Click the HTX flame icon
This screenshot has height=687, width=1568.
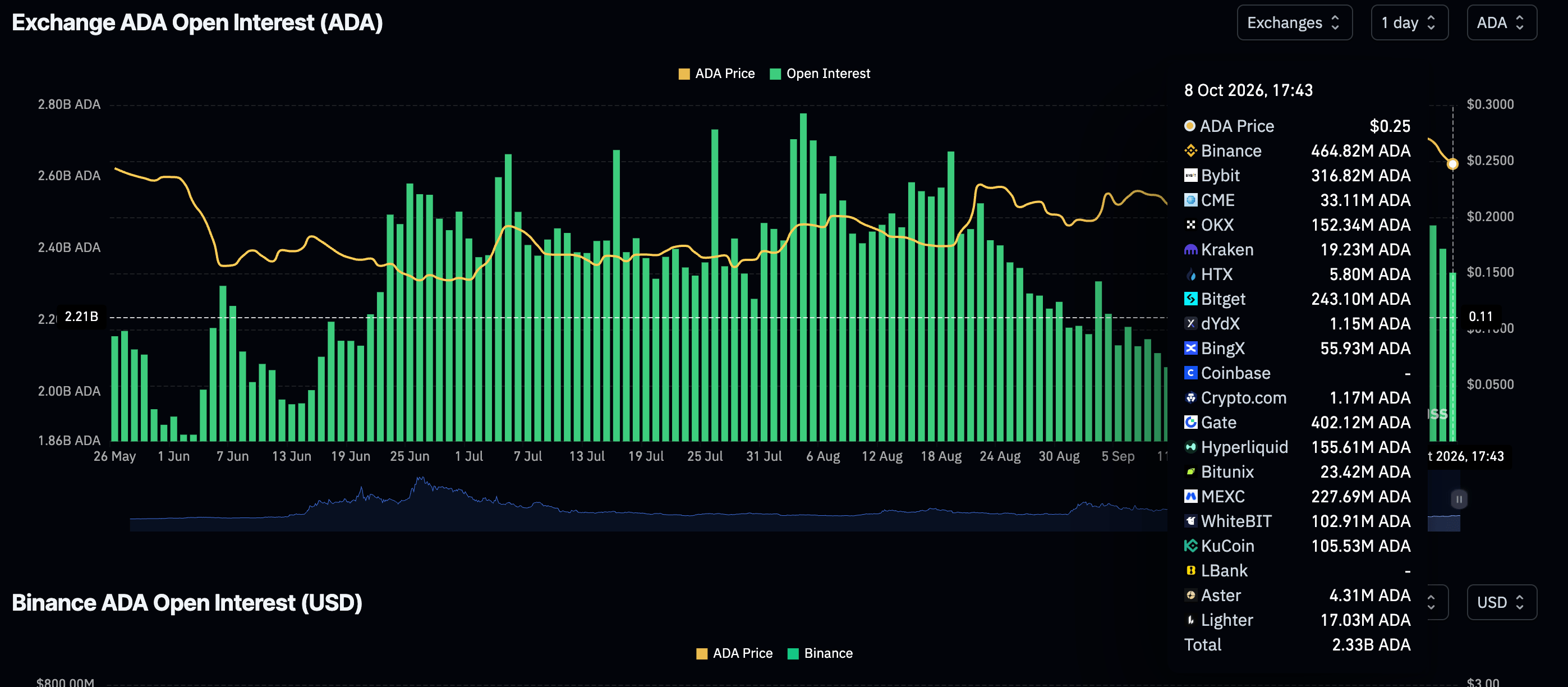1190,274
